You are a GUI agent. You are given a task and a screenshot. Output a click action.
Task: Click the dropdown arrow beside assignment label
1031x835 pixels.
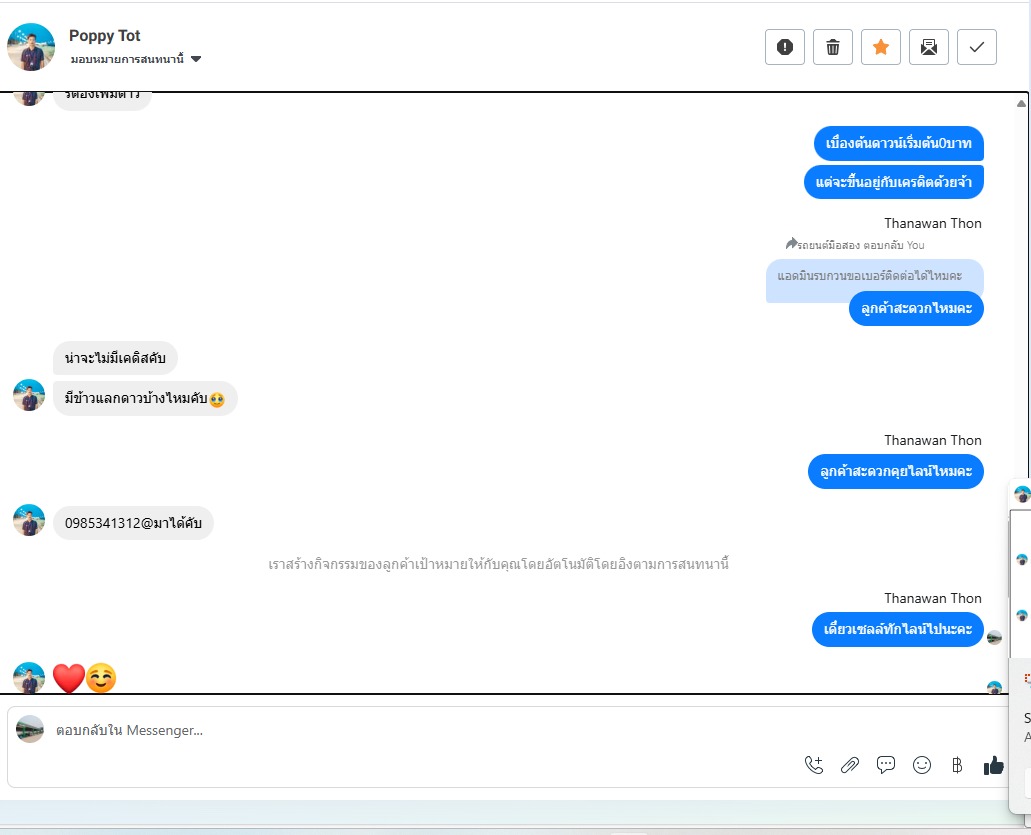[x=196, y=59]
